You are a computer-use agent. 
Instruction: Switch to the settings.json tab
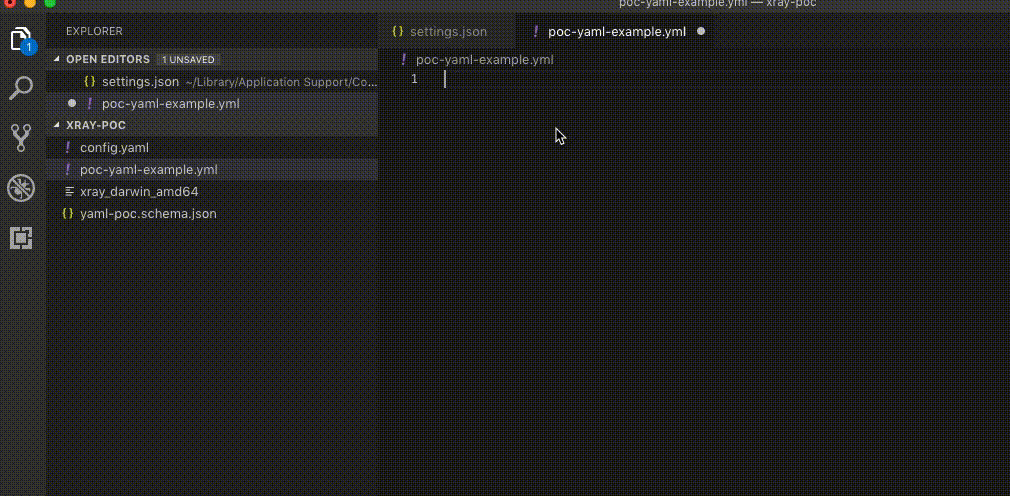pos(447,32)
